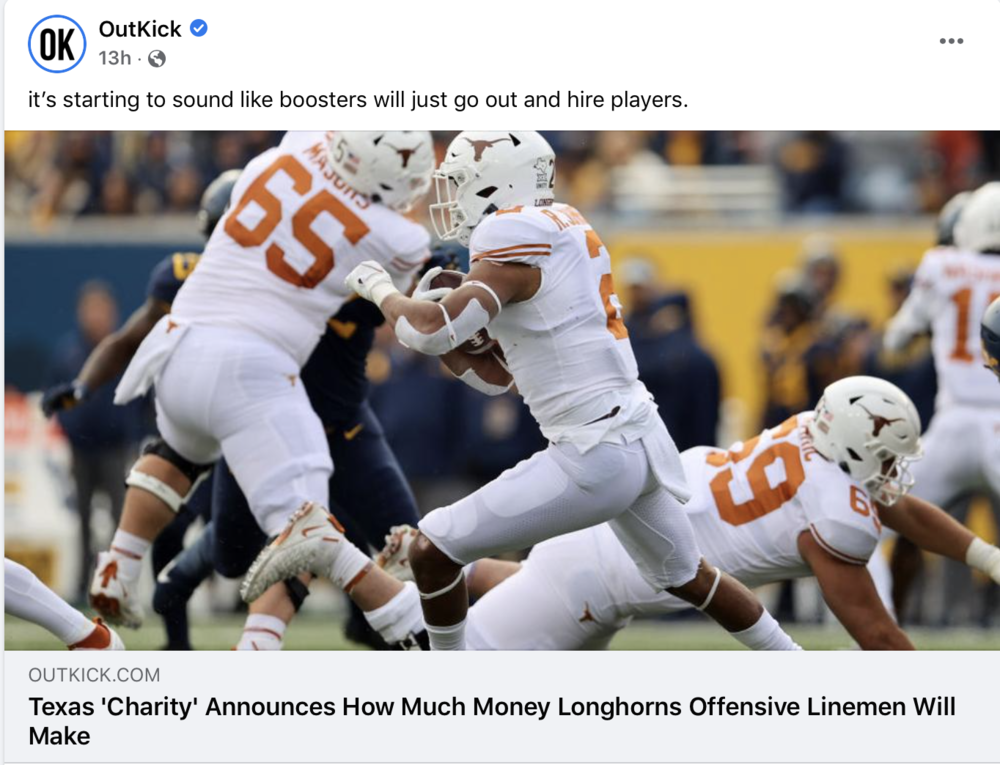Click the word 'Make' in the headline
This screenshot has height=765, width=1000.
(x=59, y=736)
